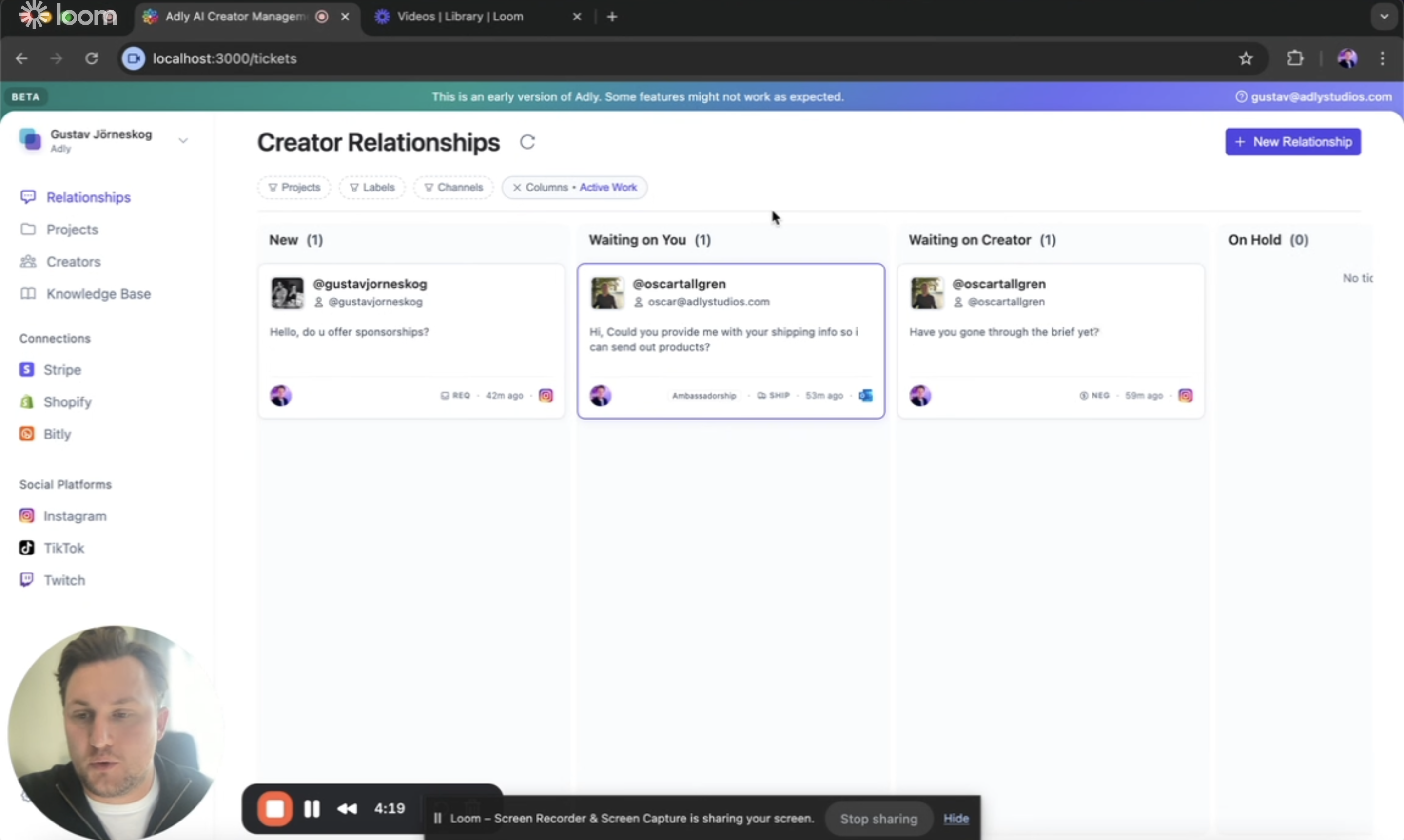This screenshot has width=1404, height=840.
Task: Reload the page
Action: click(x=91, y=58)
